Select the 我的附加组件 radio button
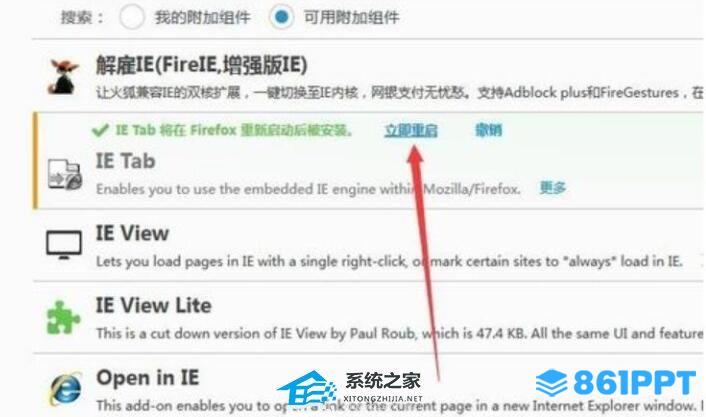The height and width of the screenshot is (417, 706). pyautogui.click(x=132, y=18)
